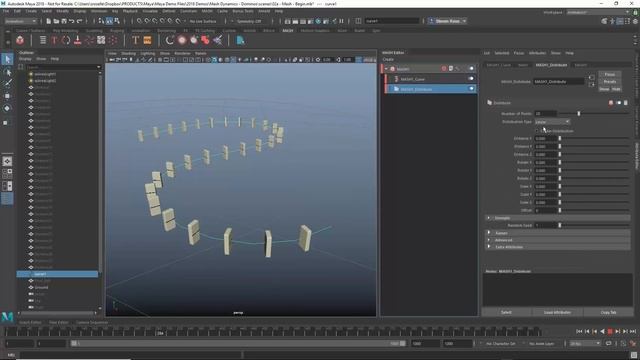Click the blue document MASH Editor shelf icon

pos(240,40)
